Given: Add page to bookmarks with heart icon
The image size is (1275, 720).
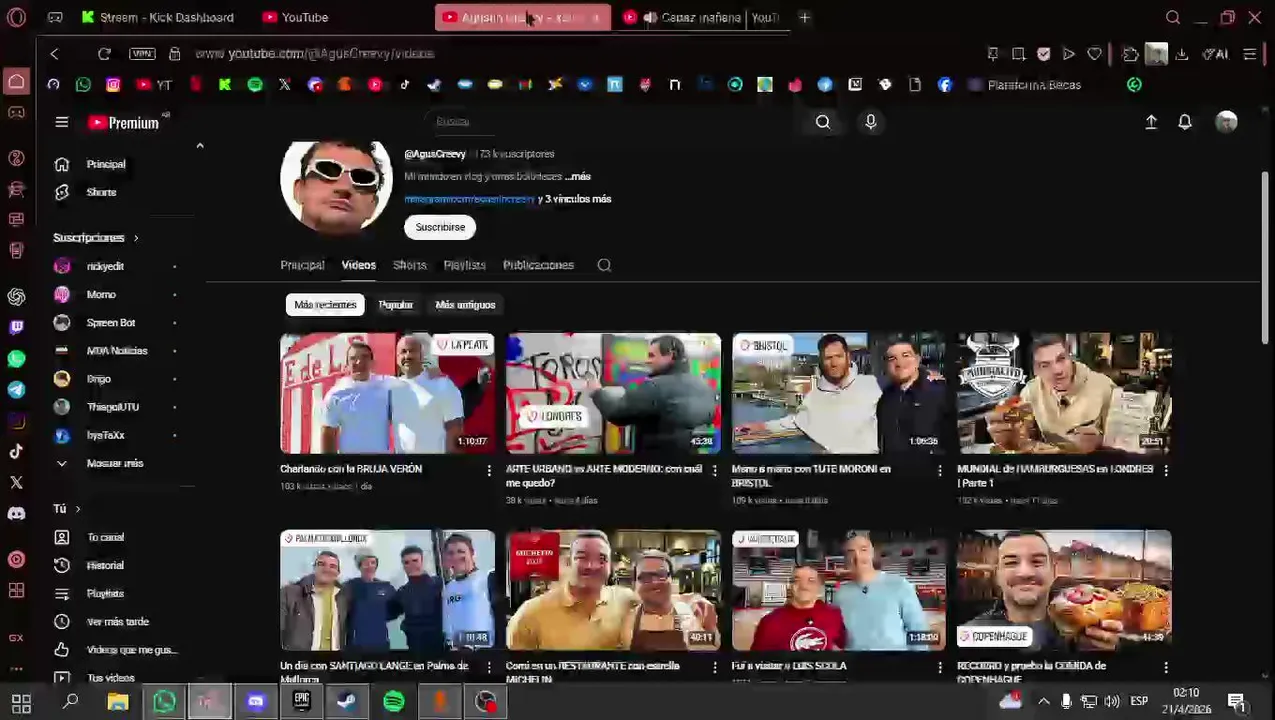Looking at the screenshot, I should (1094, 54).
